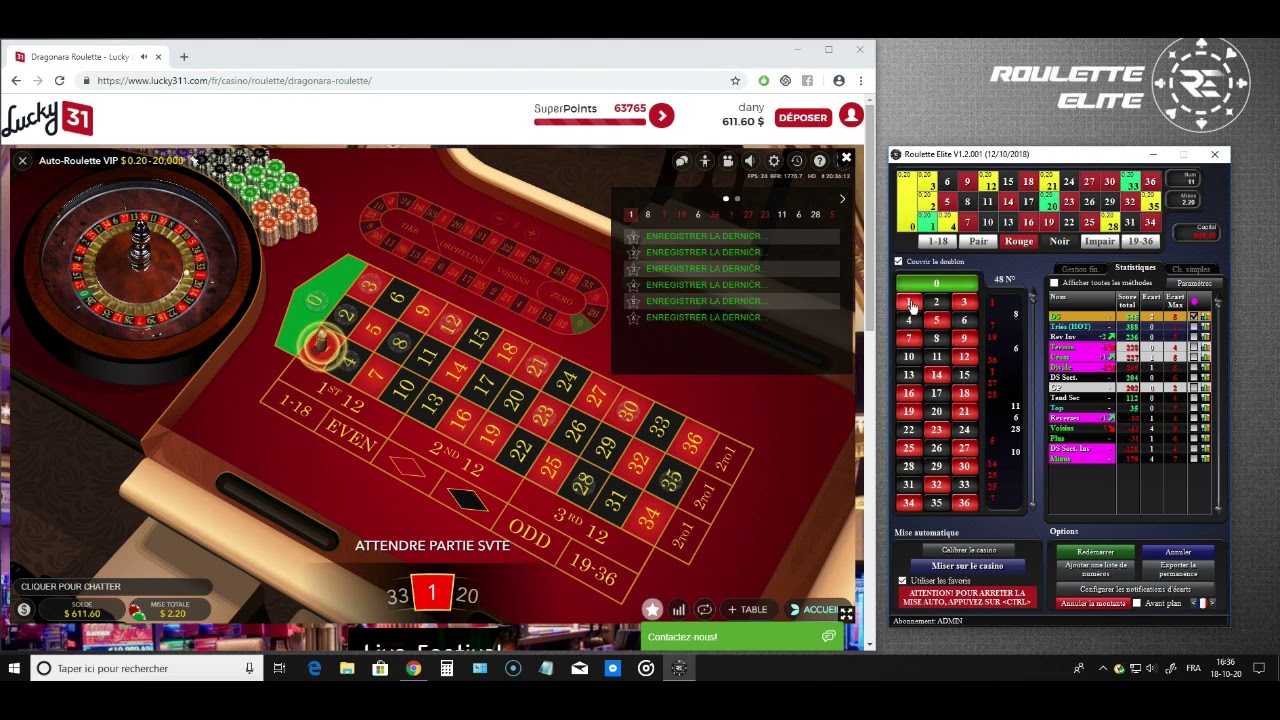Check the Terrain row checkbox
The width and height of the screenshot is (1280, 720).
1193,347
